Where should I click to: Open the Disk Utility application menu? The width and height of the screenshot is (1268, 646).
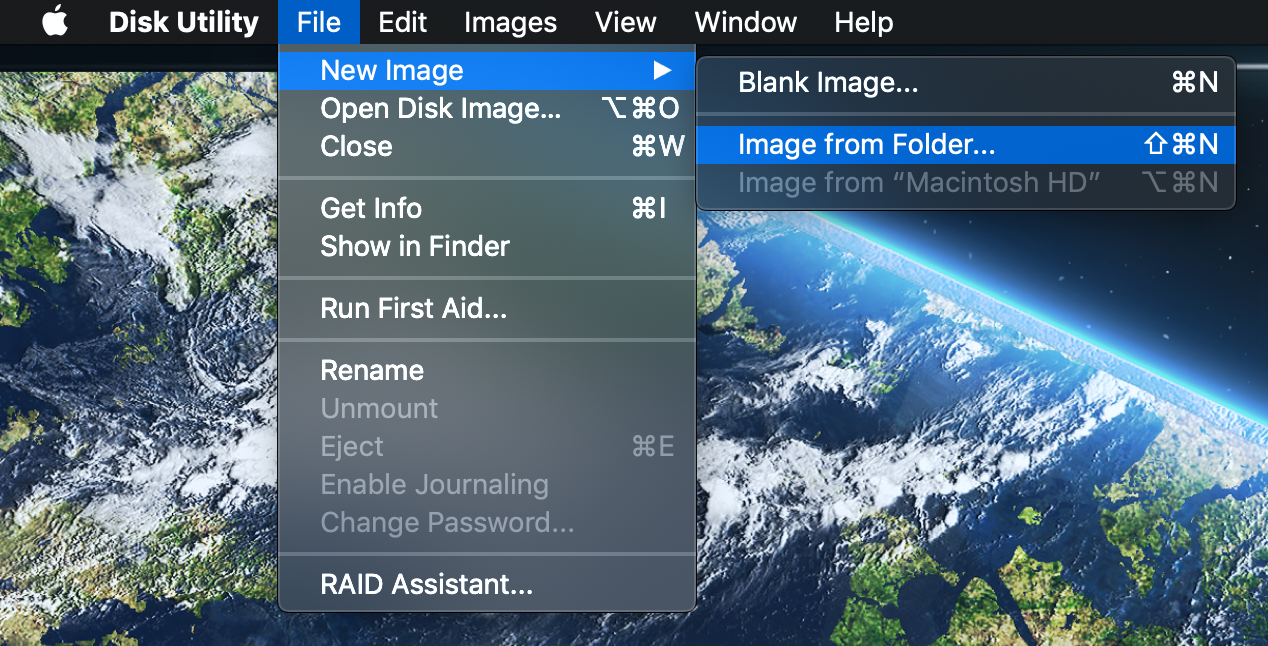pos(183,22)
